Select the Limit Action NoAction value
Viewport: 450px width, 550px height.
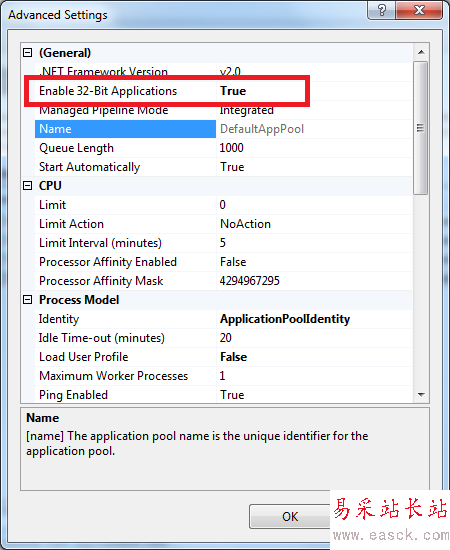(x=245, y=224)
